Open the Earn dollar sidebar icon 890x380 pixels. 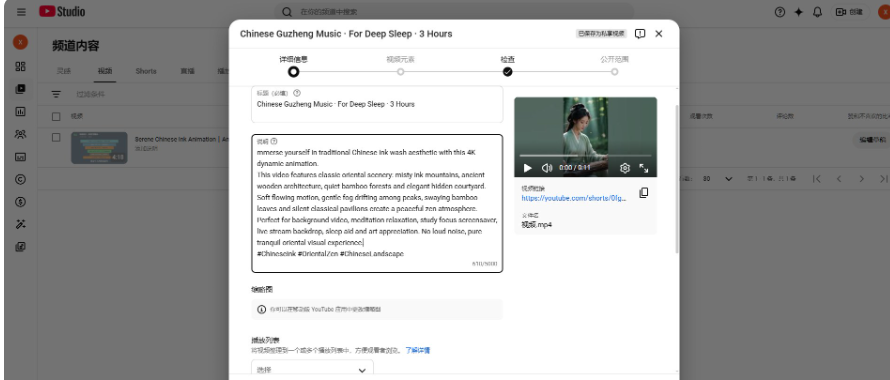point(20,202)
